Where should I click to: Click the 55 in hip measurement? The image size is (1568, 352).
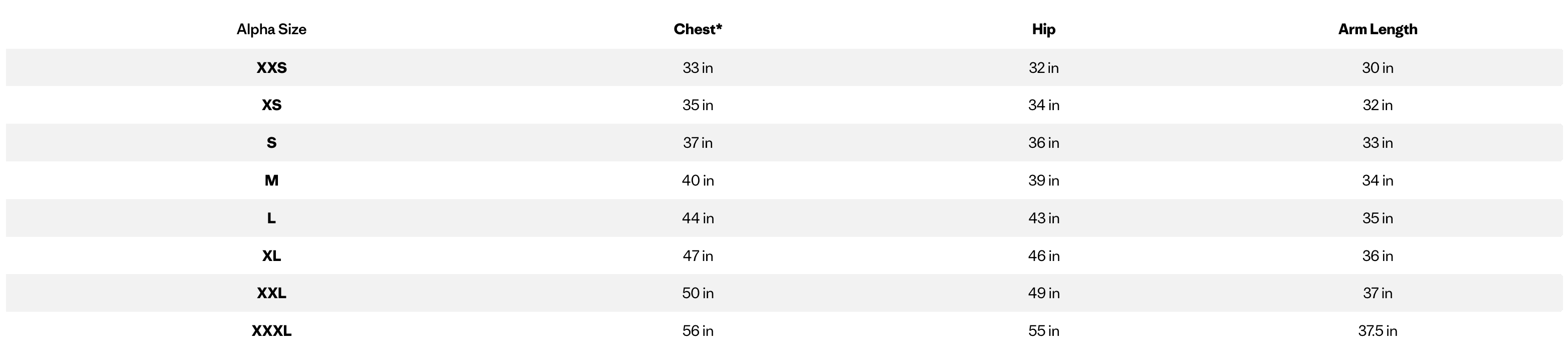pos(1043,331)
